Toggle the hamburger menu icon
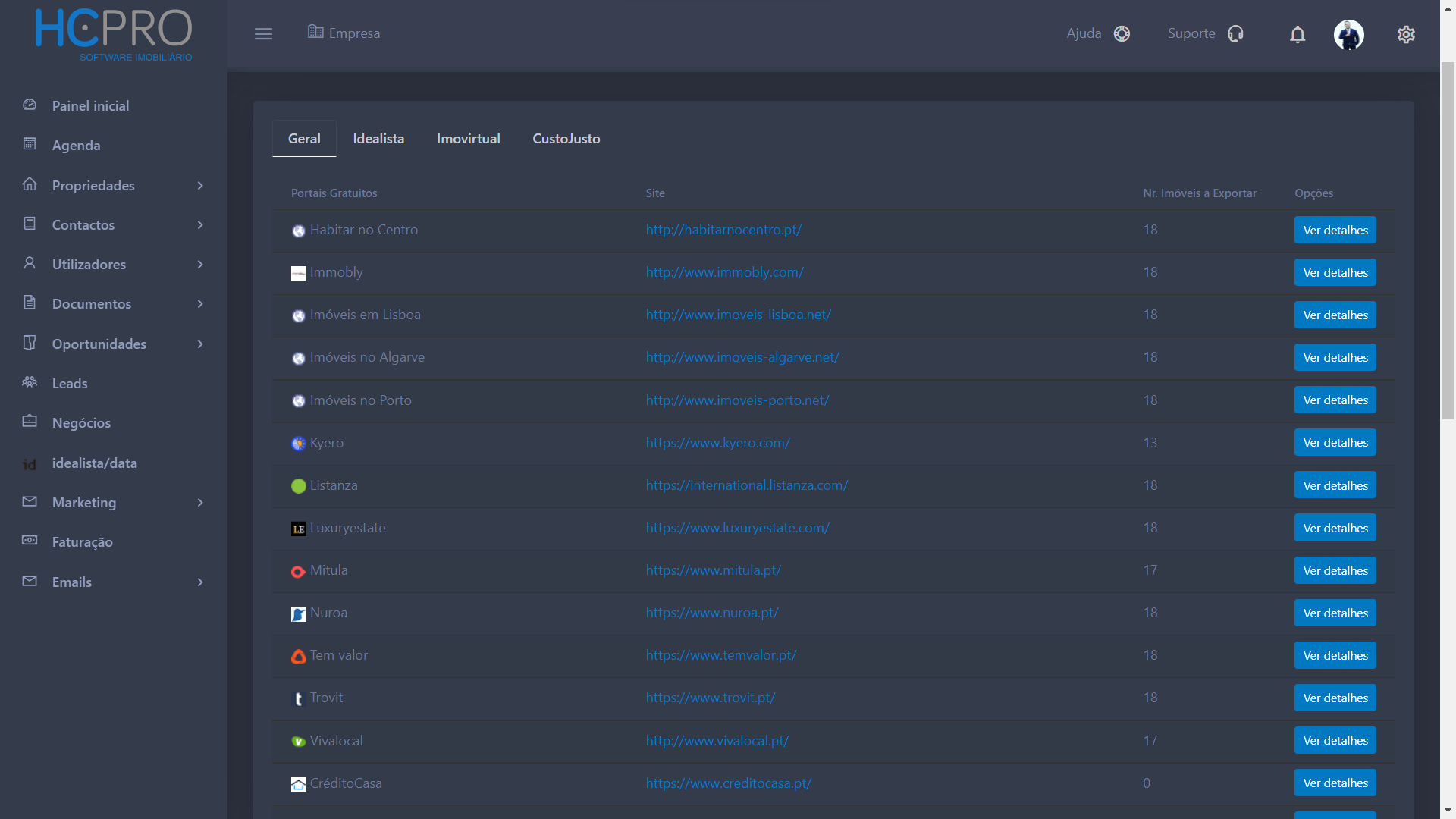 263,34
